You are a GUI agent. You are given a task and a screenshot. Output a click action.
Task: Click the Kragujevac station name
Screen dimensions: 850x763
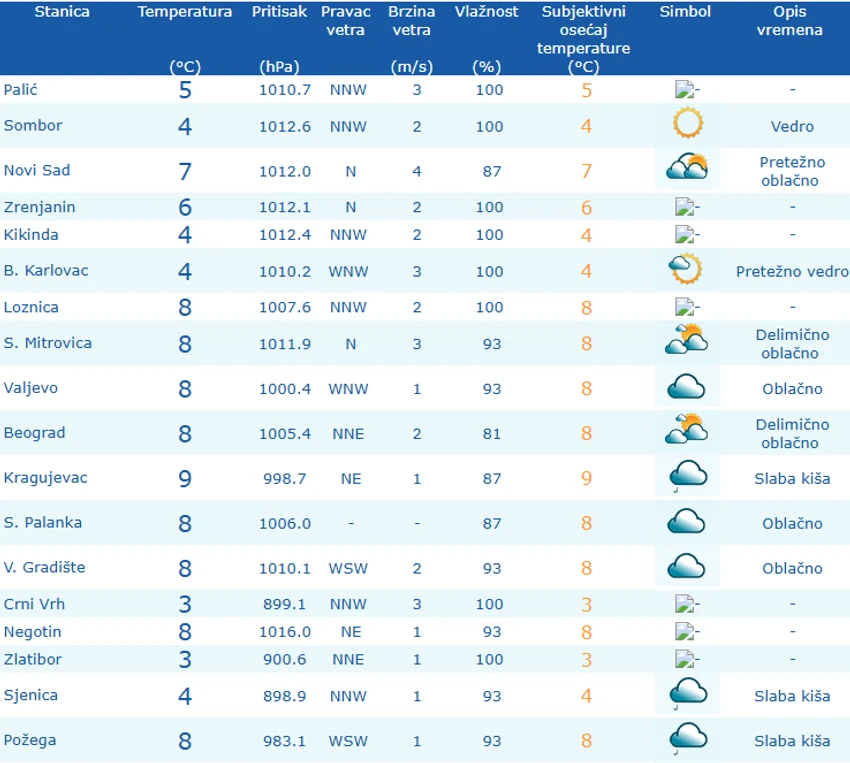point(46,477)
